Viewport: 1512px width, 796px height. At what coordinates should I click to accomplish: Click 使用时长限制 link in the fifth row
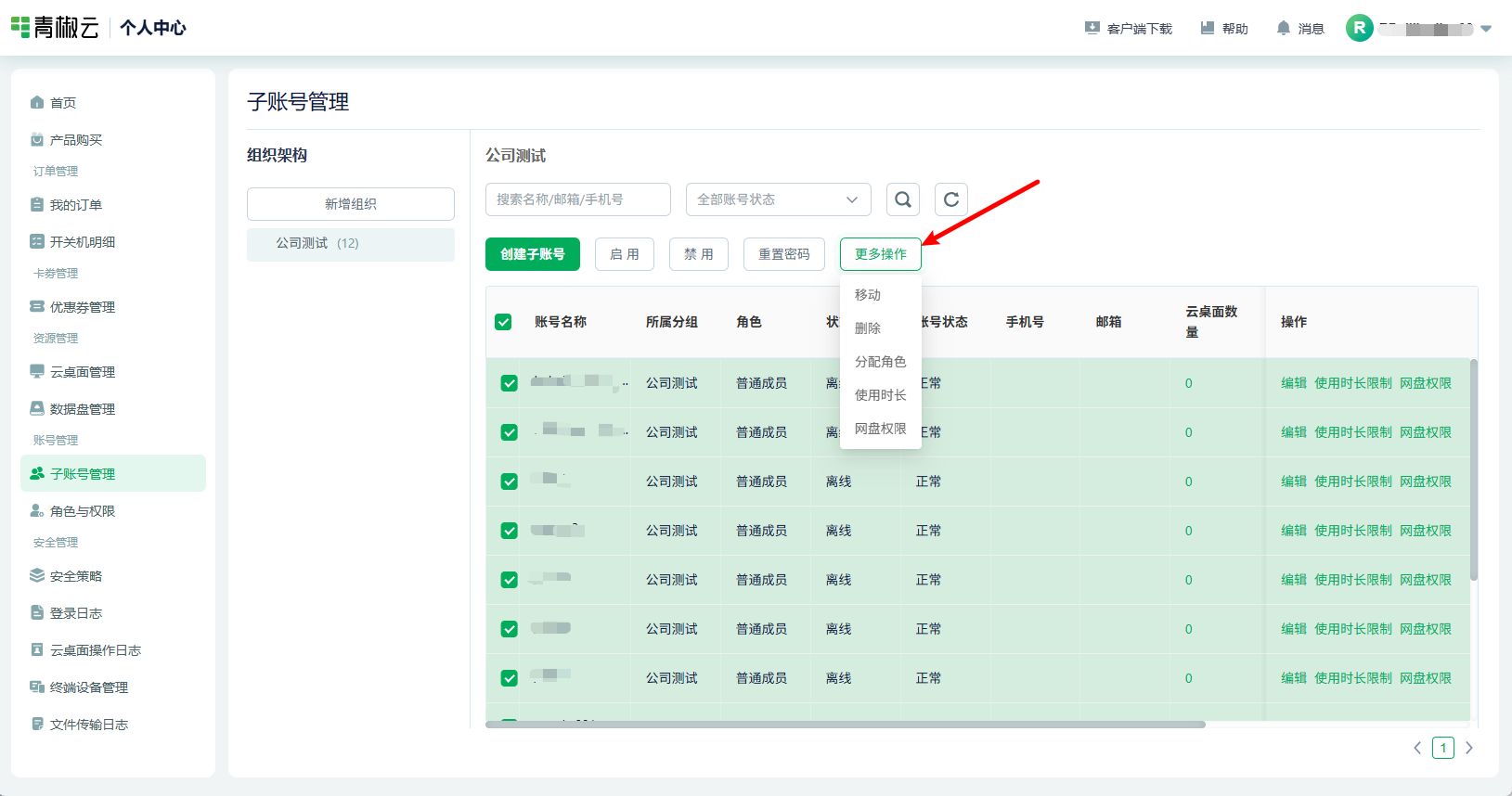pos(1353,580)
